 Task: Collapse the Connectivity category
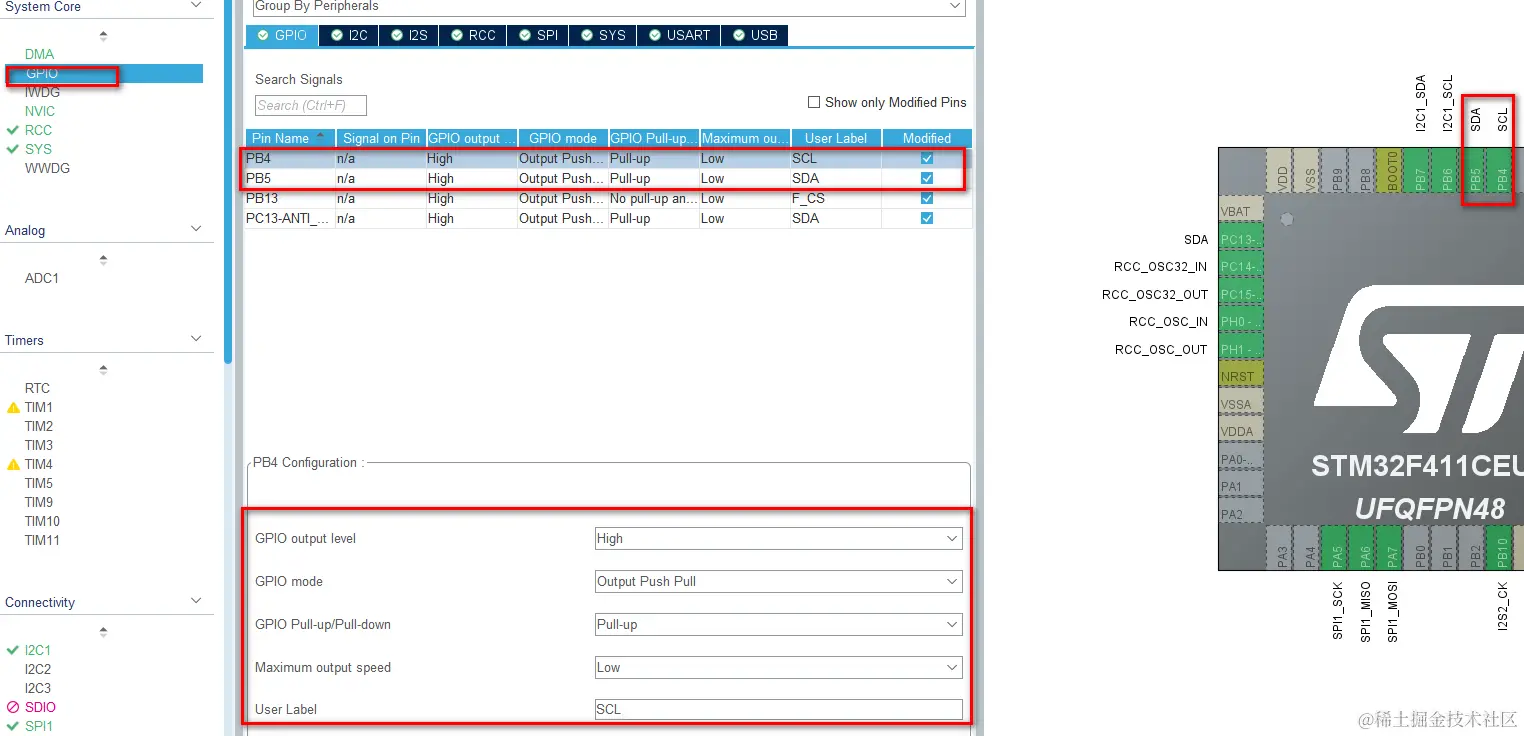pyautogui.click(x=196, y=601)
